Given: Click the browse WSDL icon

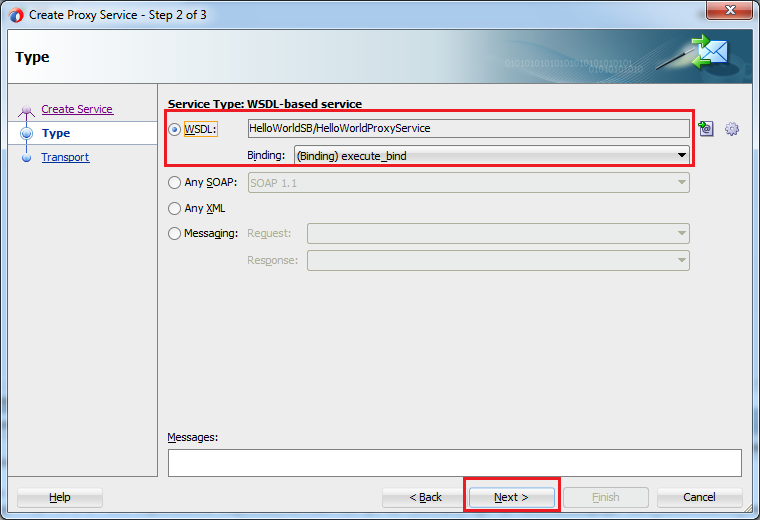Looking at the screenshot, I should click(706, 129).
